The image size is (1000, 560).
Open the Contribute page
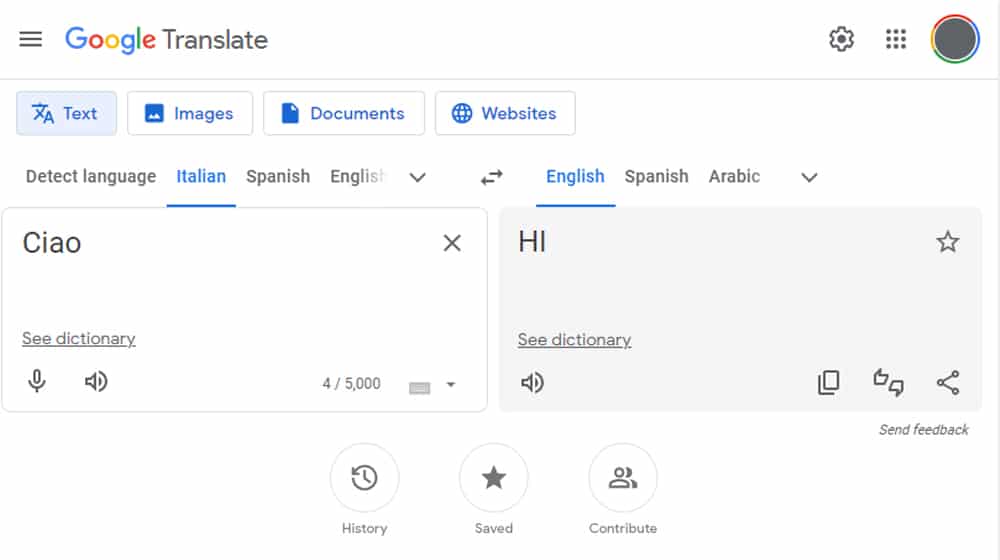point(622,478)
